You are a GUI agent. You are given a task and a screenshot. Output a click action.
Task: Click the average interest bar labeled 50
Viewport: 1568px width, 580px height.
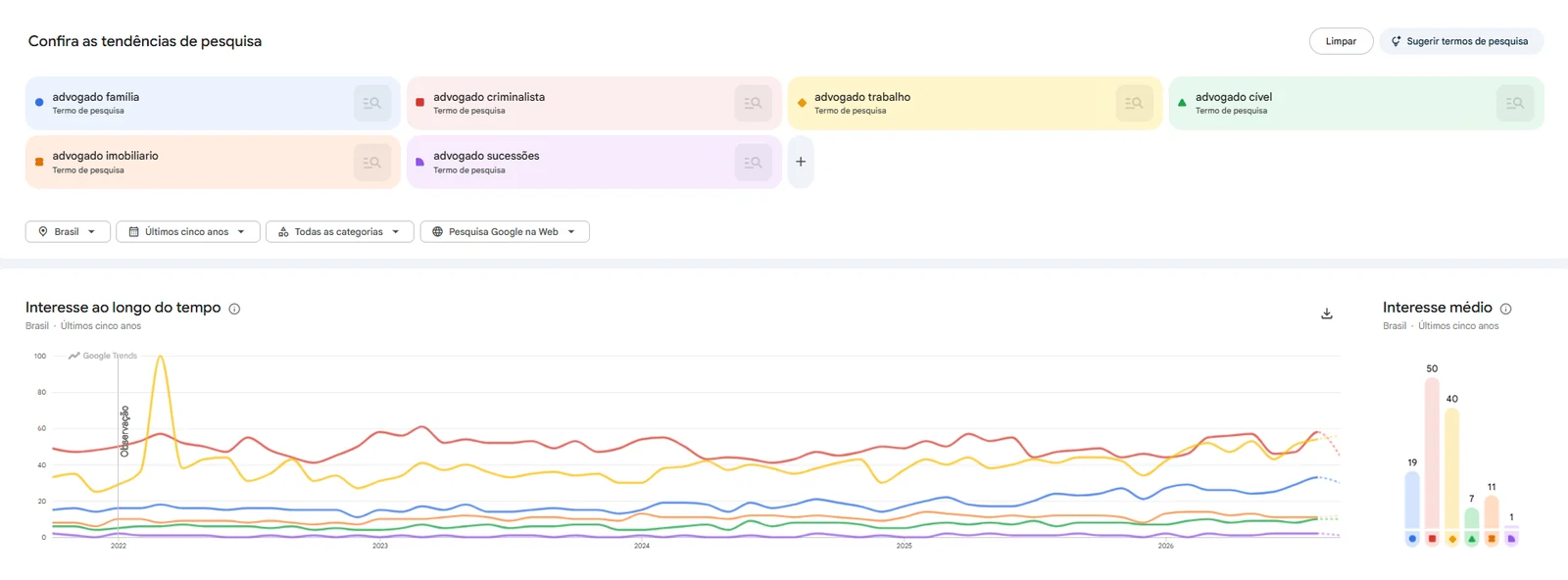coord(1432,453)
